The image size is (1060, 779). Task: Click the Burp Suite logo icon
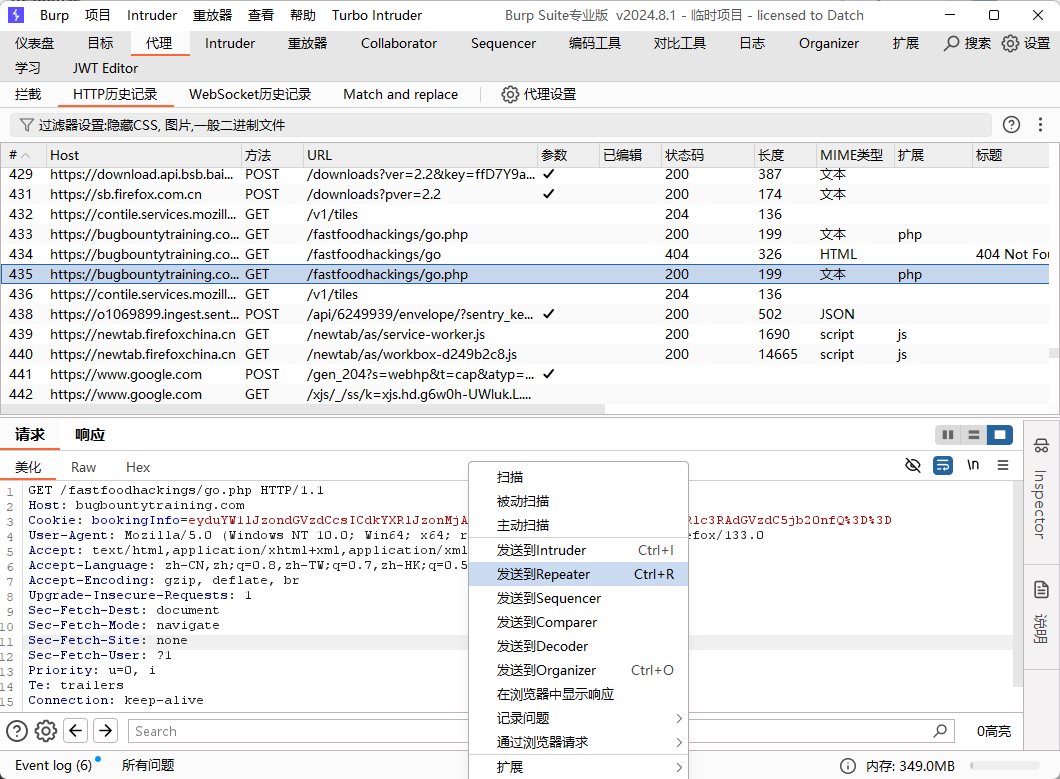click(16, 15)
